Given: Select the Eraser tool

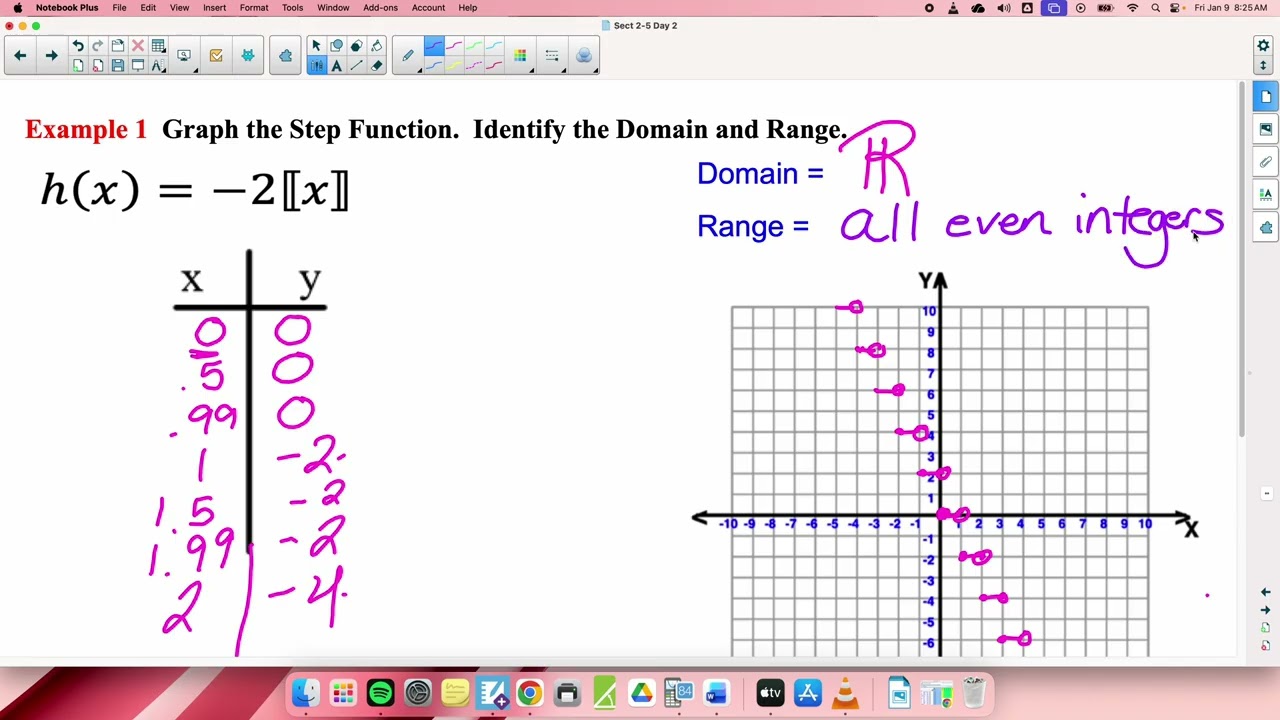Looking at the screenshot, I should [376, 66].
